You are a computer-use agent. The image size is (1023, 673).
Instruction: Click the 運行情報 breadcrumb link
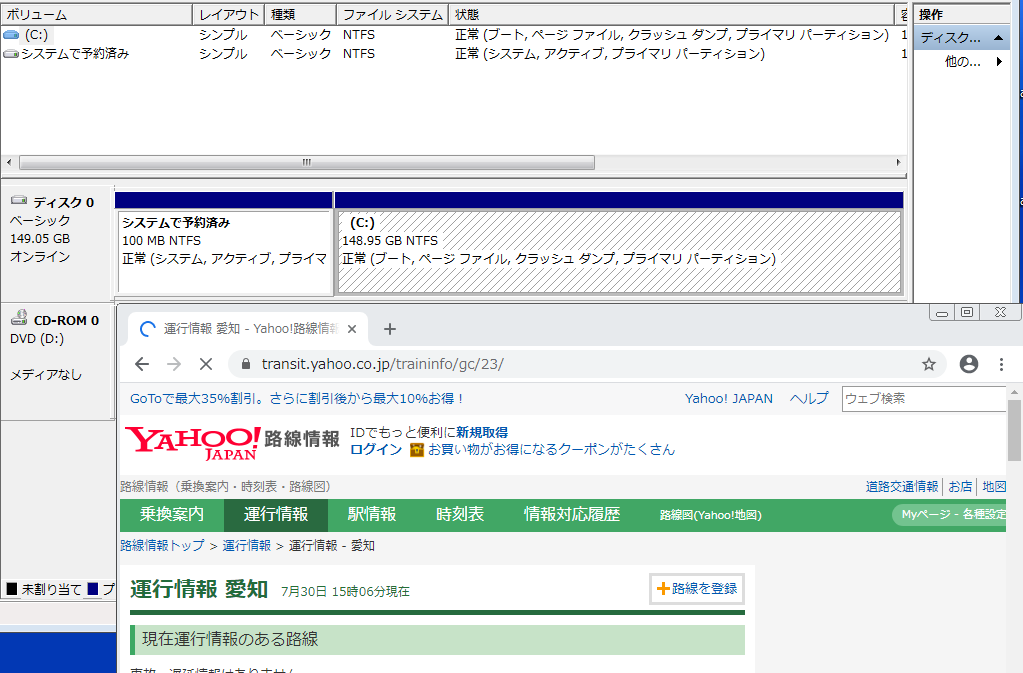pyautogui.click(x=246, y=546)
